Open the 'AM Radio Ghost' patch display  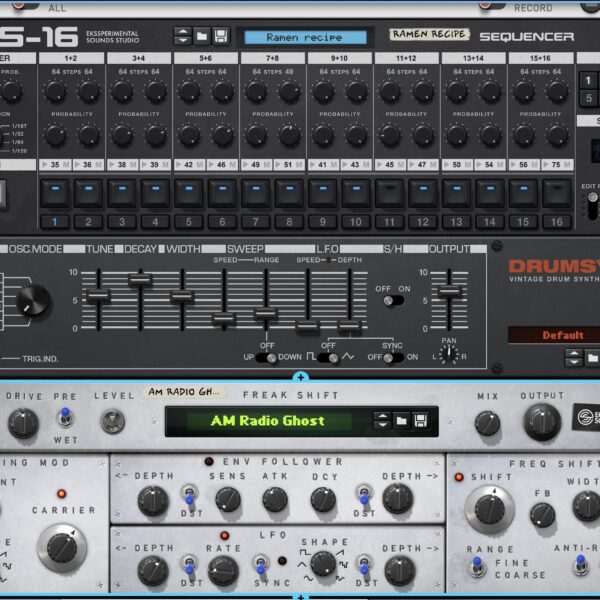269,421
